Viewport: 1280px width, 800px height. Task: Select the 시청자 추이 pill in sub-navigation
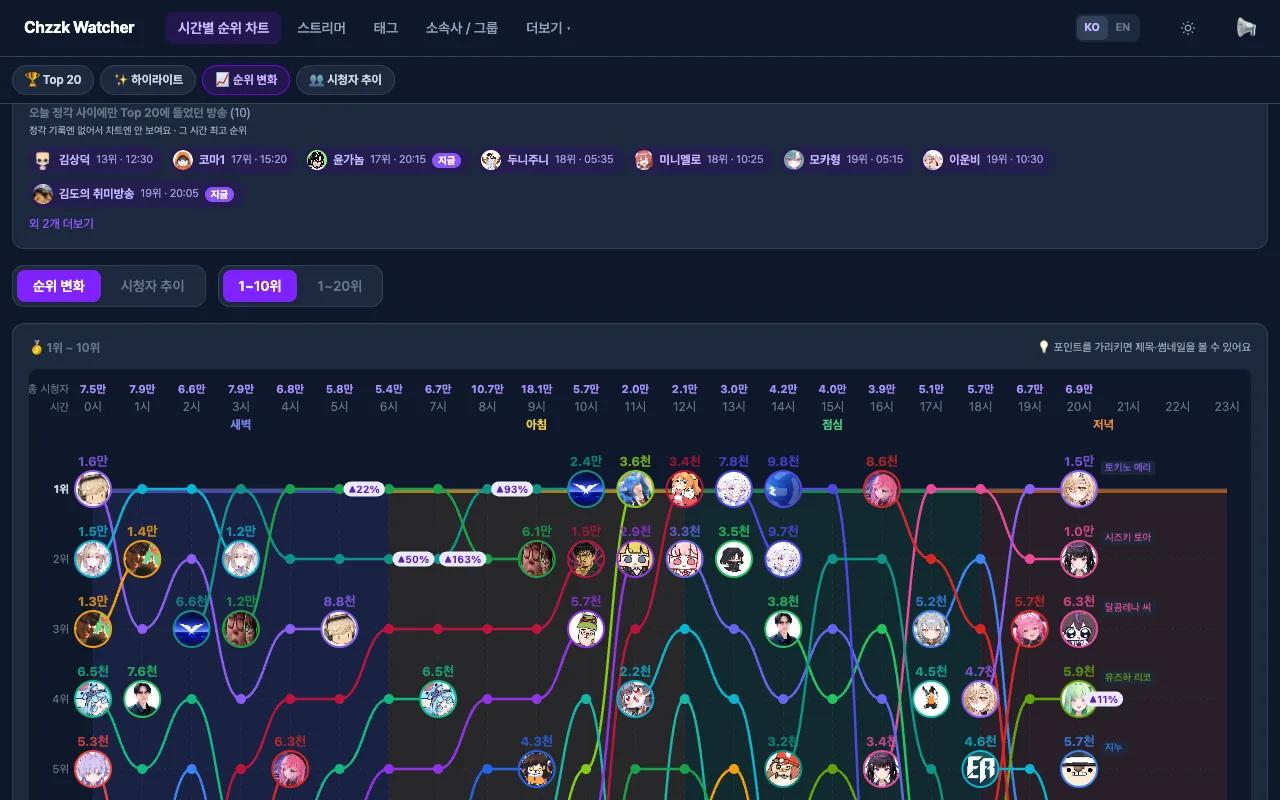[x=345, y=80]
